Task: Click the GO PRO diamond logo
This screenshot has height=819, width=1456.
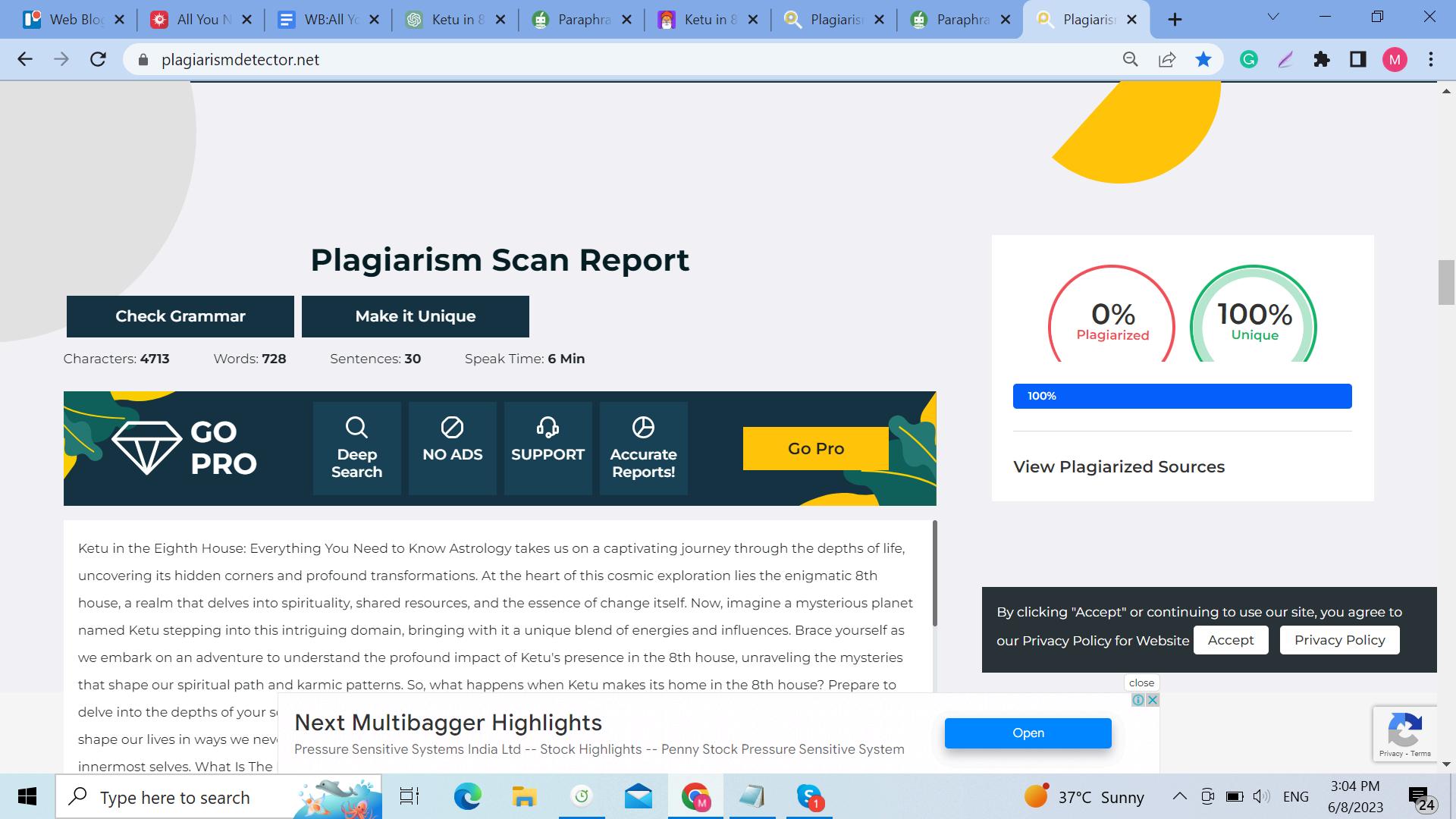Action: click(184, 447)
